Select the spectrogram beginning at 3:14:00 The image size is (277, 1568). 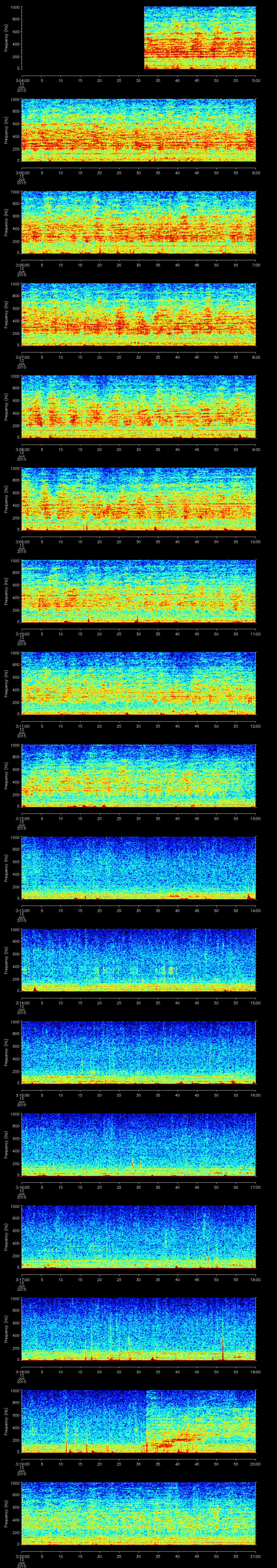tap(139, 960)
